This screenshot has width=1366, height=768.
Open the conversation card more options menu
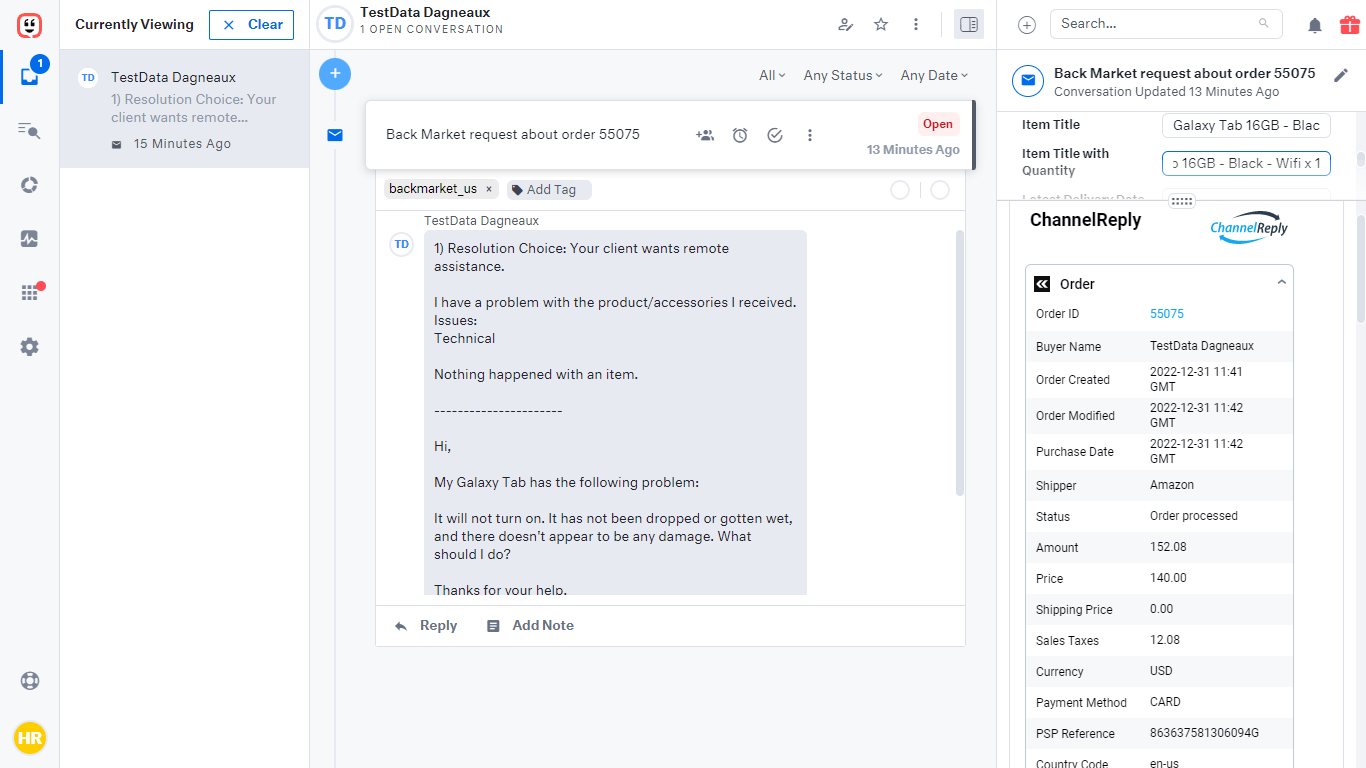click(810, 135)
